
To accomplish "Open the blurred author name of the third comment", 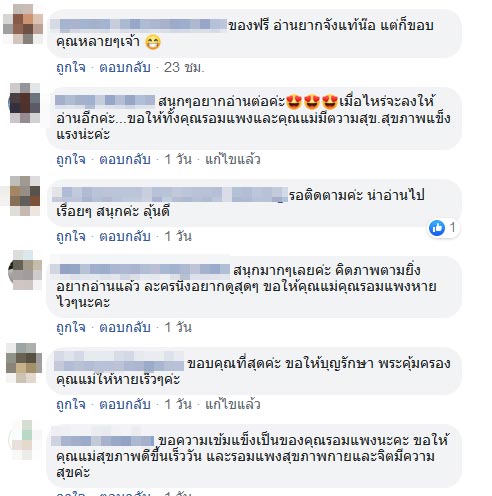I will click(x=170, y=195).
